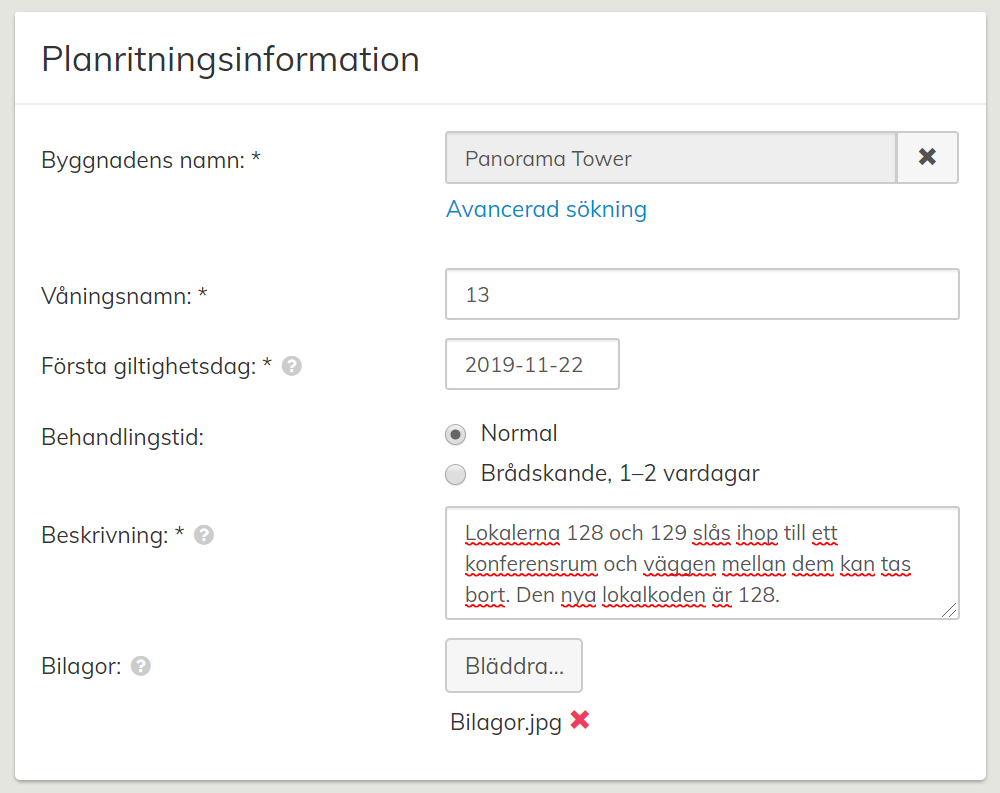1000x793 pixels.
Task: Click the Byggnadens namn label
Action: [x=150, y=159]
